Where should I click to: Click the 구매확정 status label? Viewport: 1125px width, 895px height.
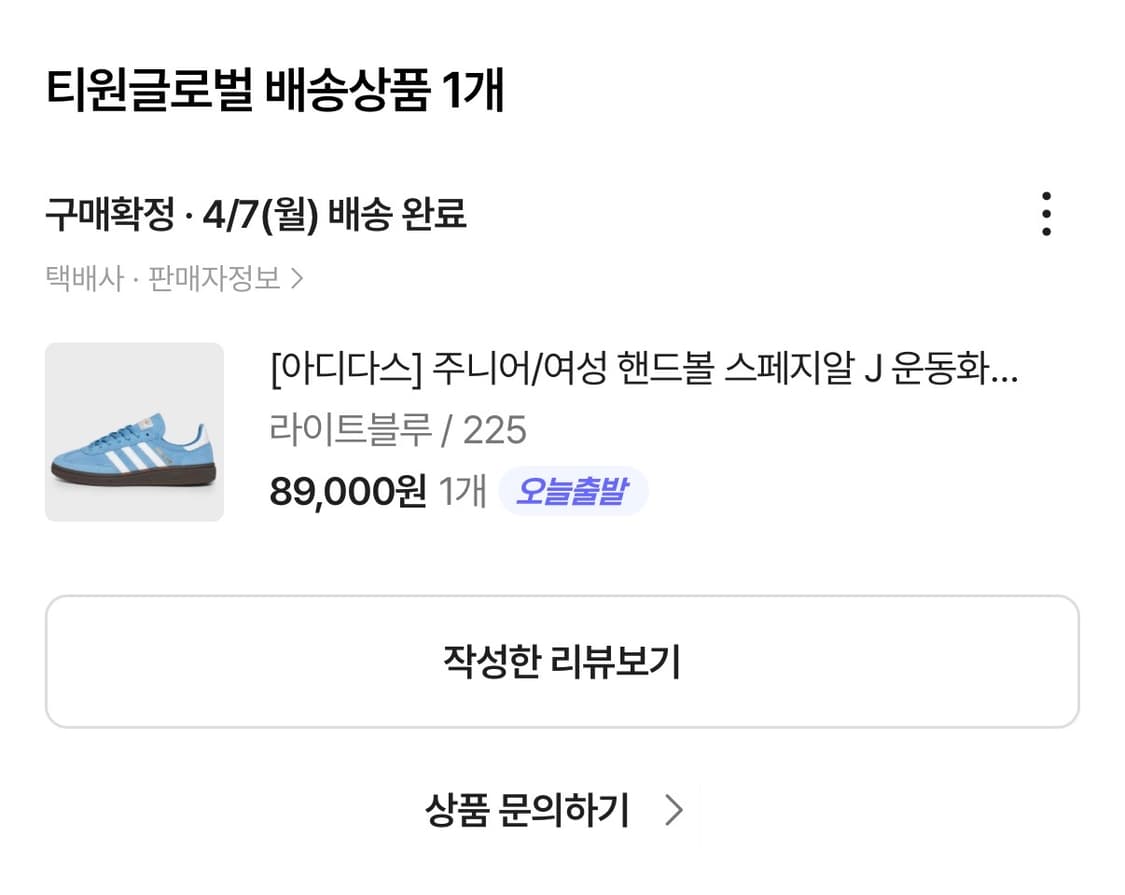(110, 214)
